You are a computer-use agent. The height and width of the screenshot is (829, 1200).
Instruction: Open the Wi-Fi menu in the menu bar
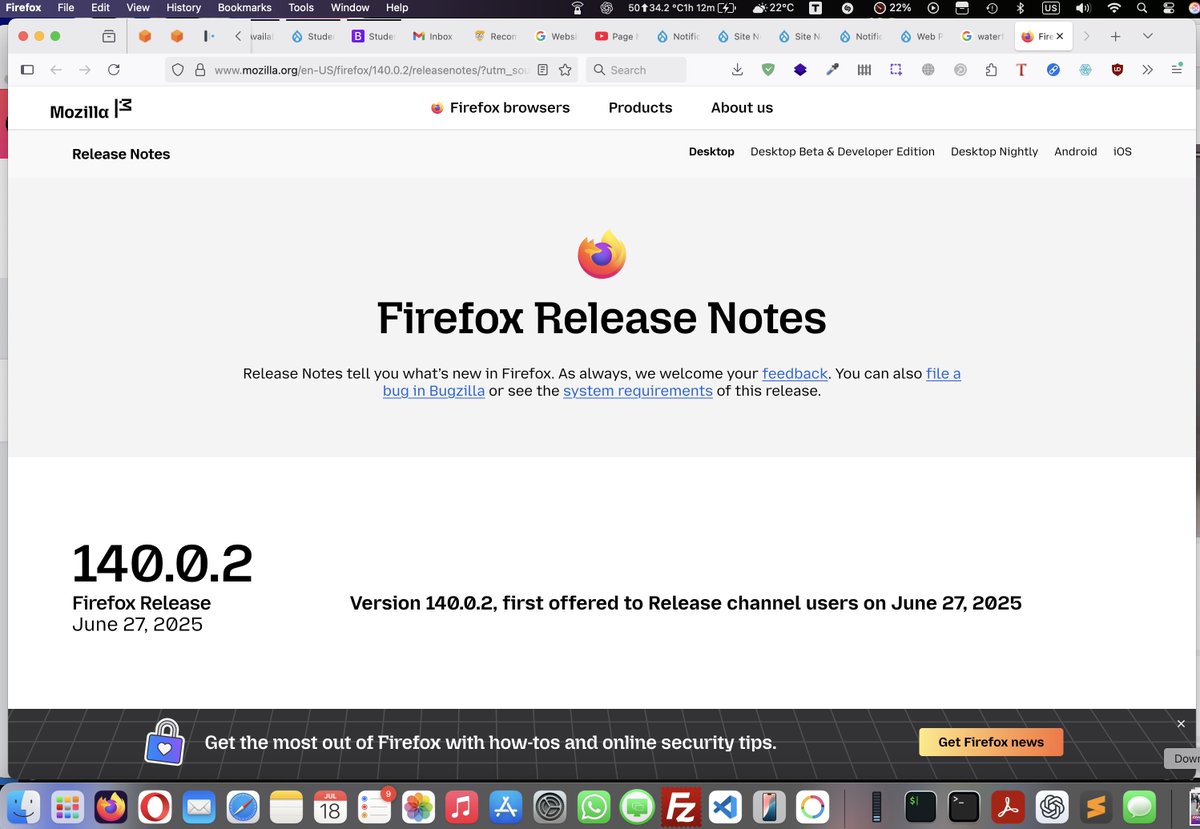1114,7
